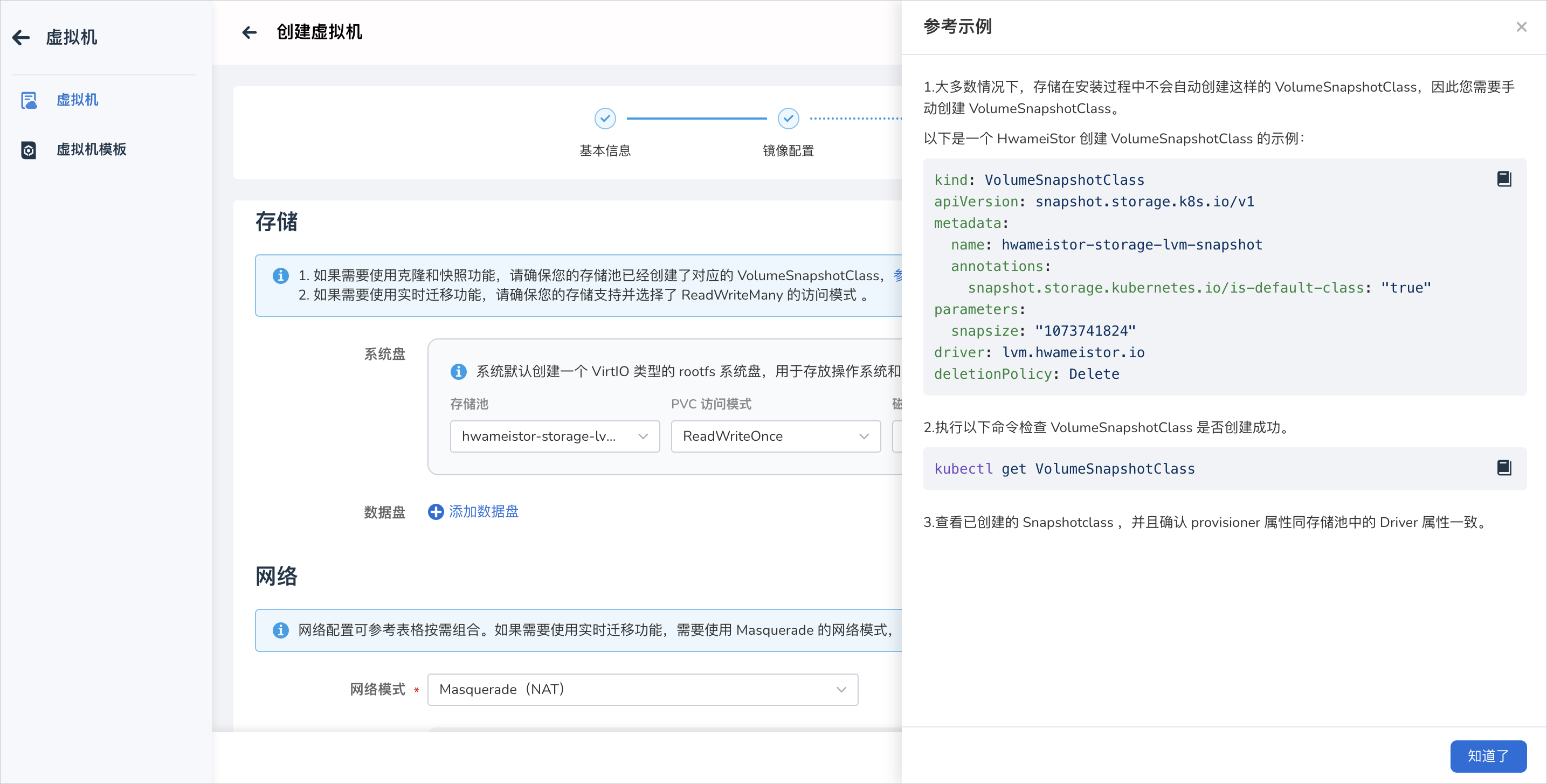1547x784 pixels.
Task: Click the 'annotations:' code line
Action: 1000,267
